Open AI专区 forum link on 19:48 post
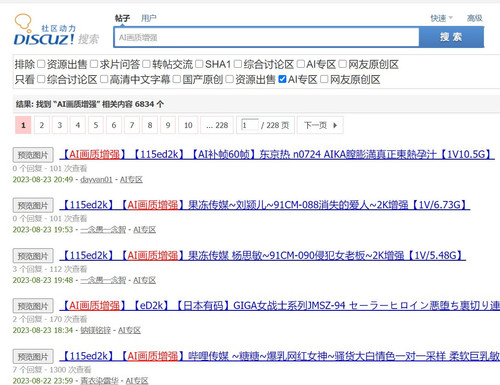The height and width of the screenshot is (385, 500). click(x=145, y=280)
